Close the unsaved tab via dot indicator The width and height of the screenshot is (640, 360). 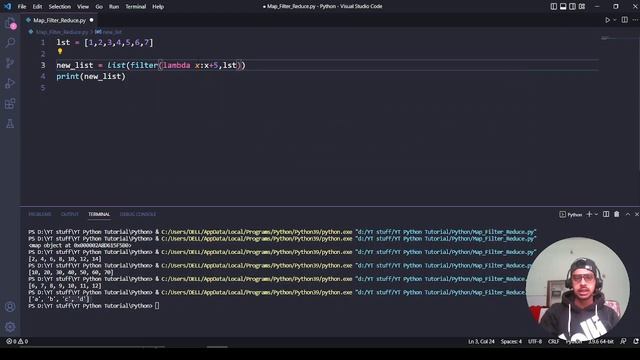(x=91, y=20)
